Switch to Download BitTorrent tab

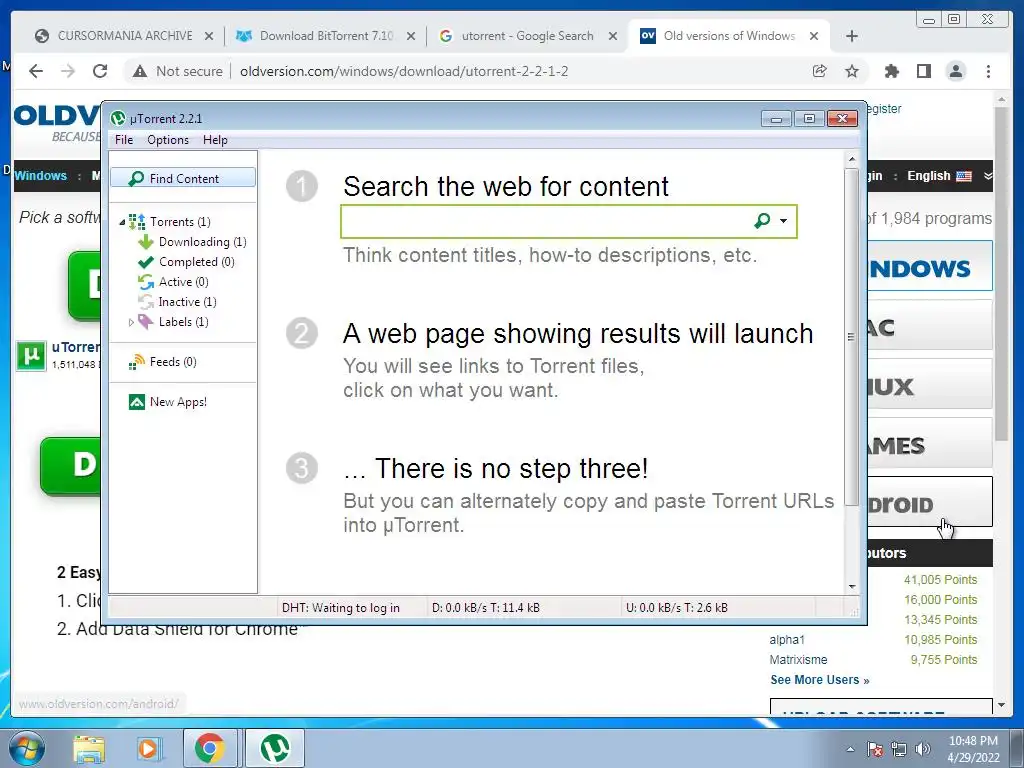326,36
